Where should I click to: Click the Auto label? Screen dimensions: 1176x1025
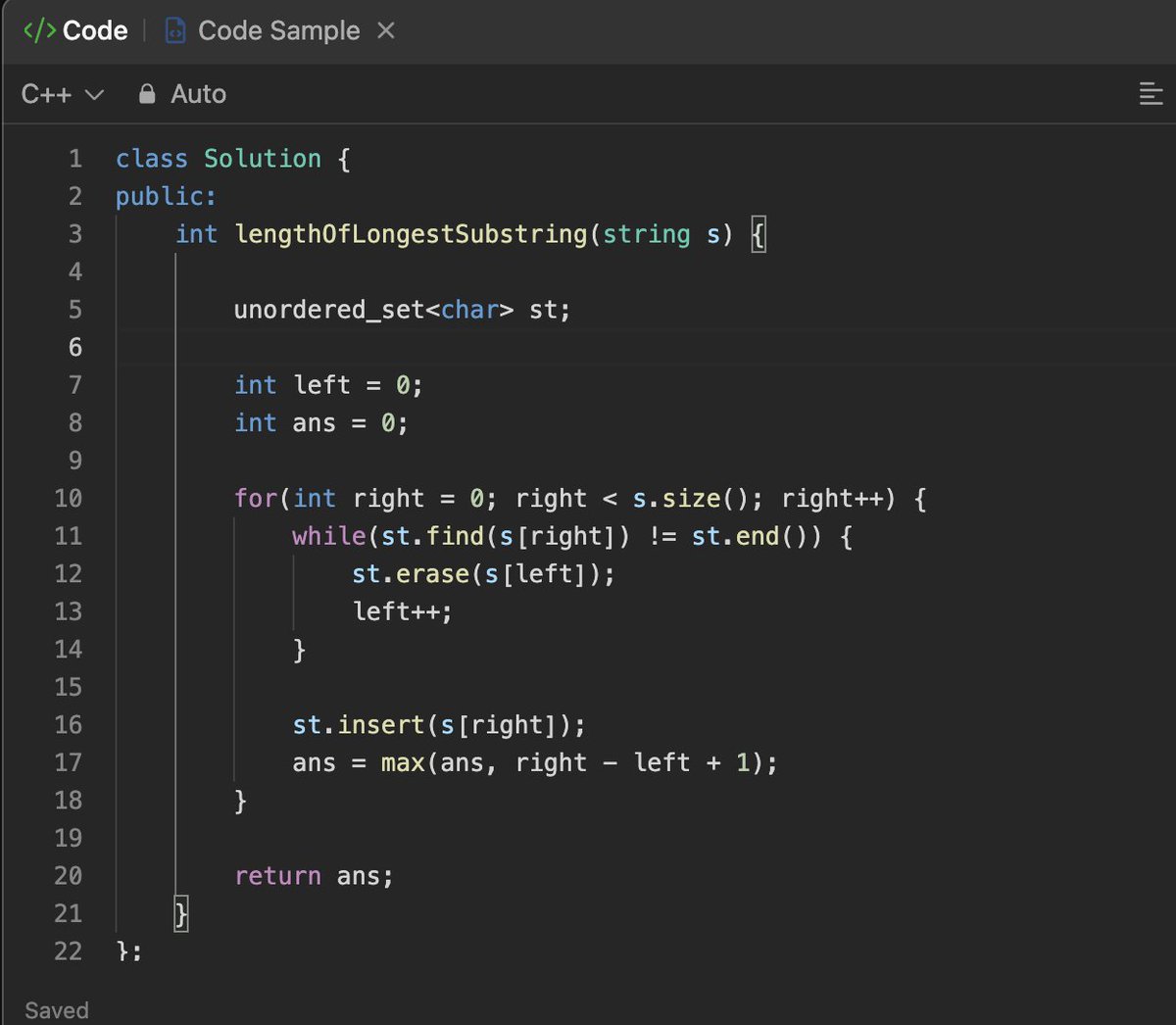[198, 94]
